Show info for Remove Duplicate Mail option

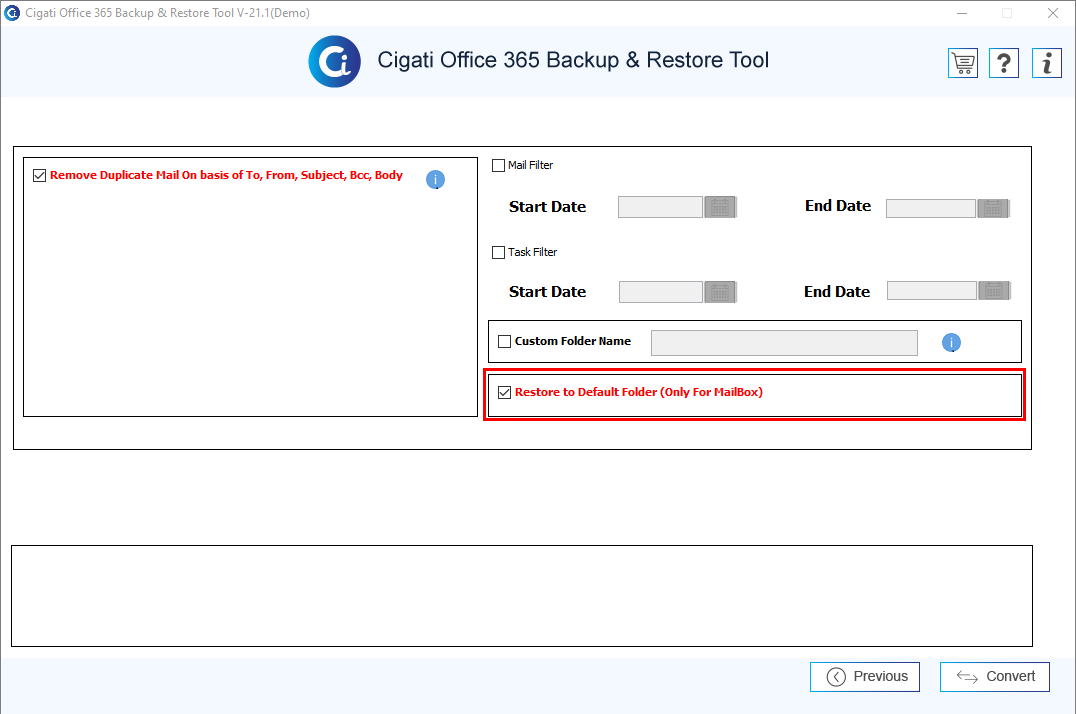pos(435,180)
